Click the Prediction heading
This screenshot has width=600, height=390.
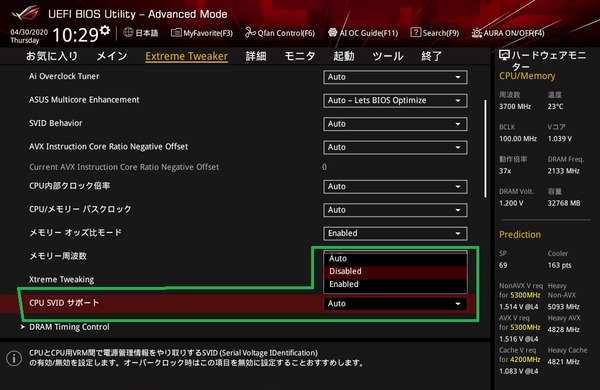[520, 234]
